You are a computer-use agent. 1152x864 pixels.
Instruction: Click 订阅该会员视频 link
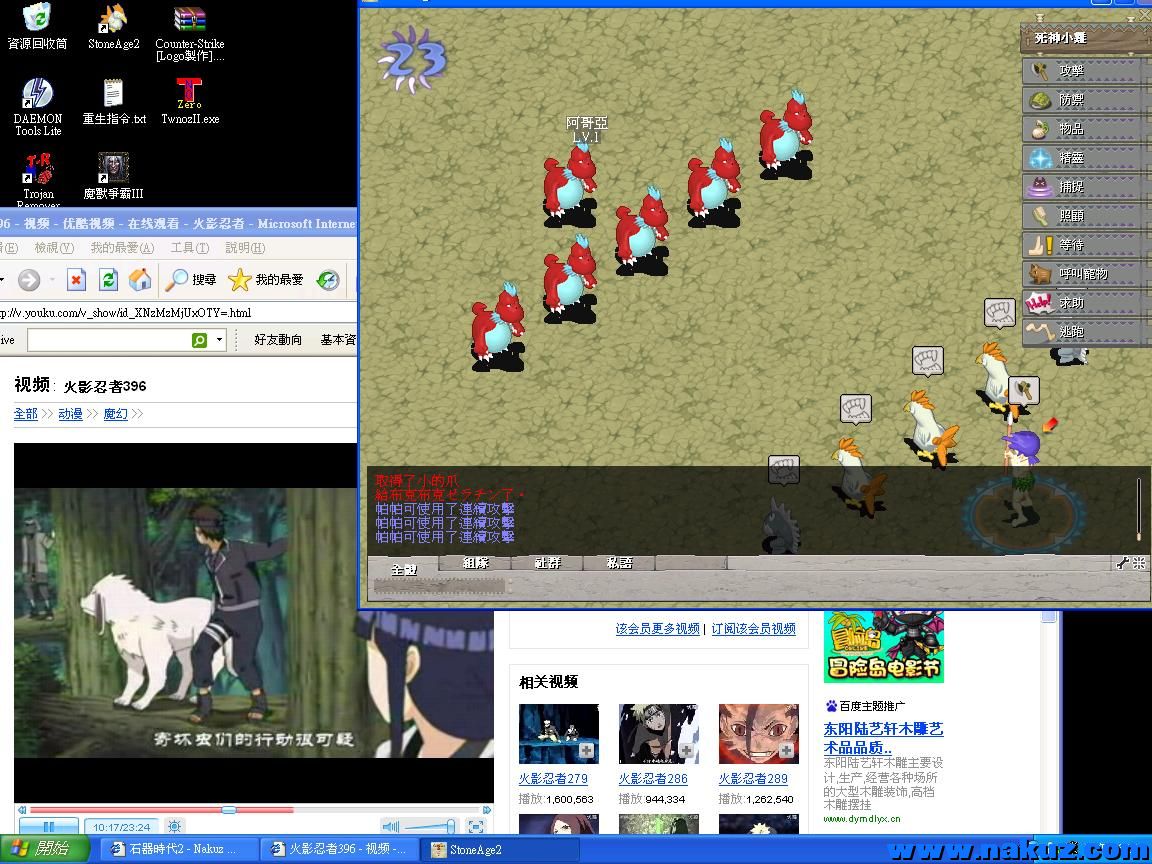(753, 629)
